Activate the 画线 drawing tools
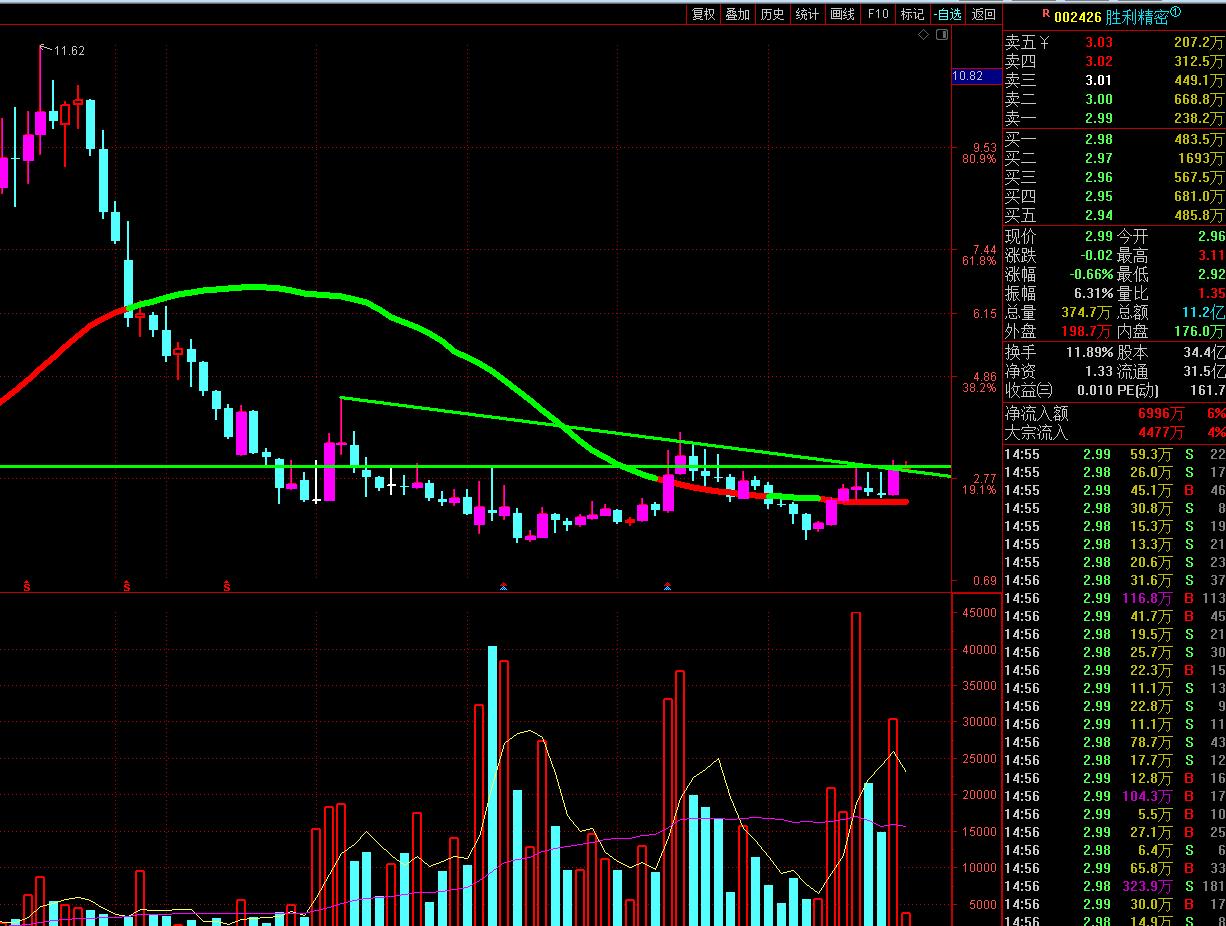1226x926 pixels. pos(843,14)
